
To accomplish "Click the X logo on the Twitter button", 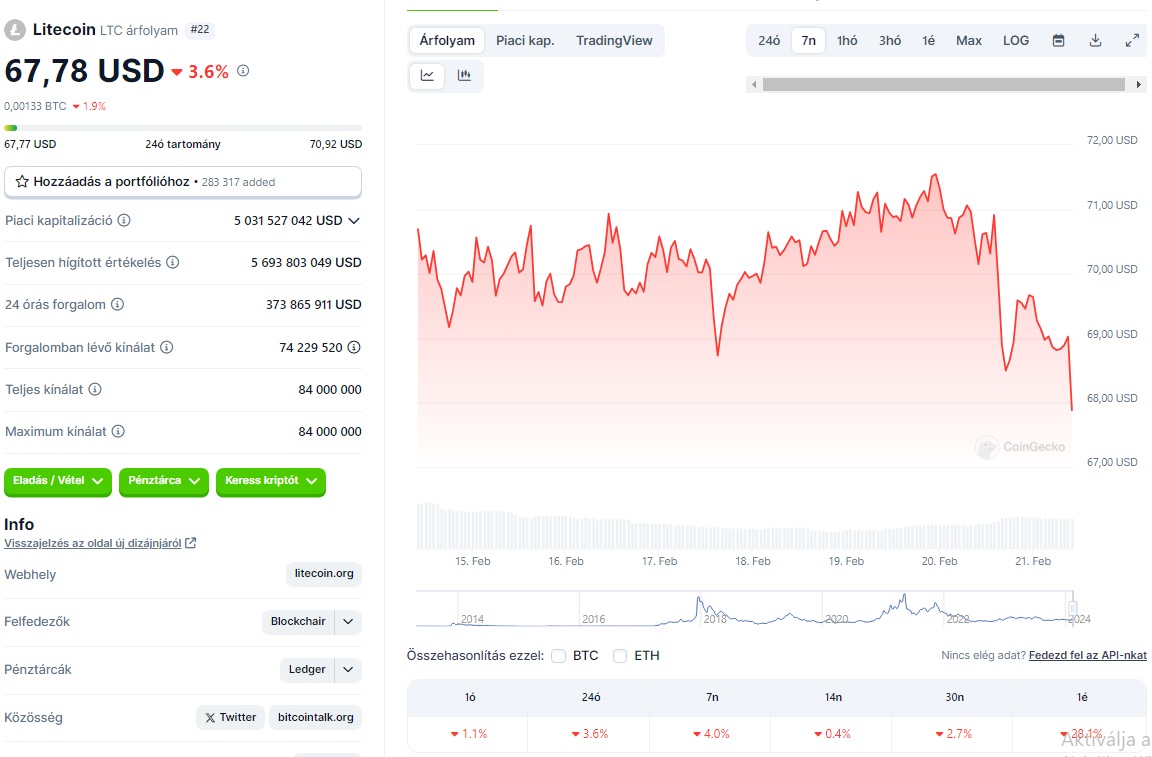I will [210, 717].
